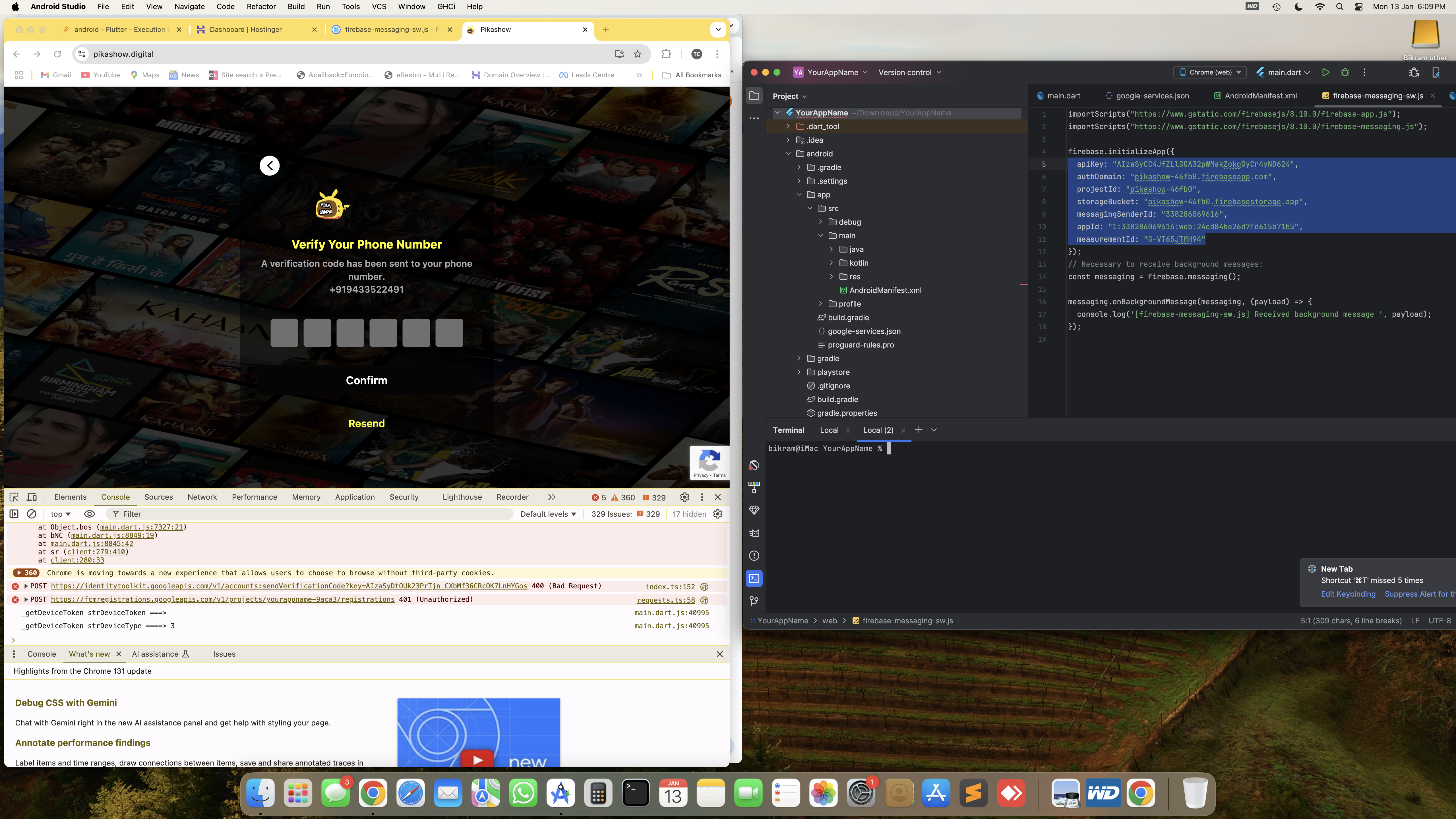Click the back arrow on the Pikashow page
Screen dimensions: 1456x819
click(270, 166)
